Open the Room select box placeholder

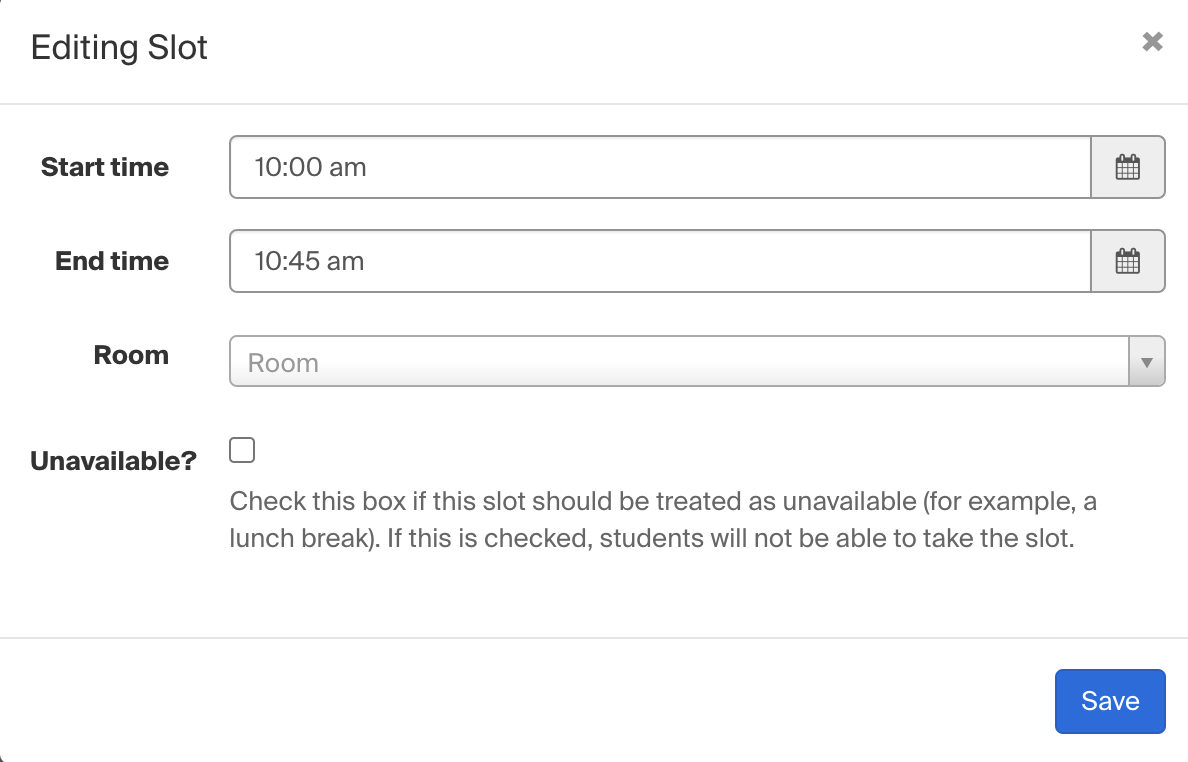[680, 362]
